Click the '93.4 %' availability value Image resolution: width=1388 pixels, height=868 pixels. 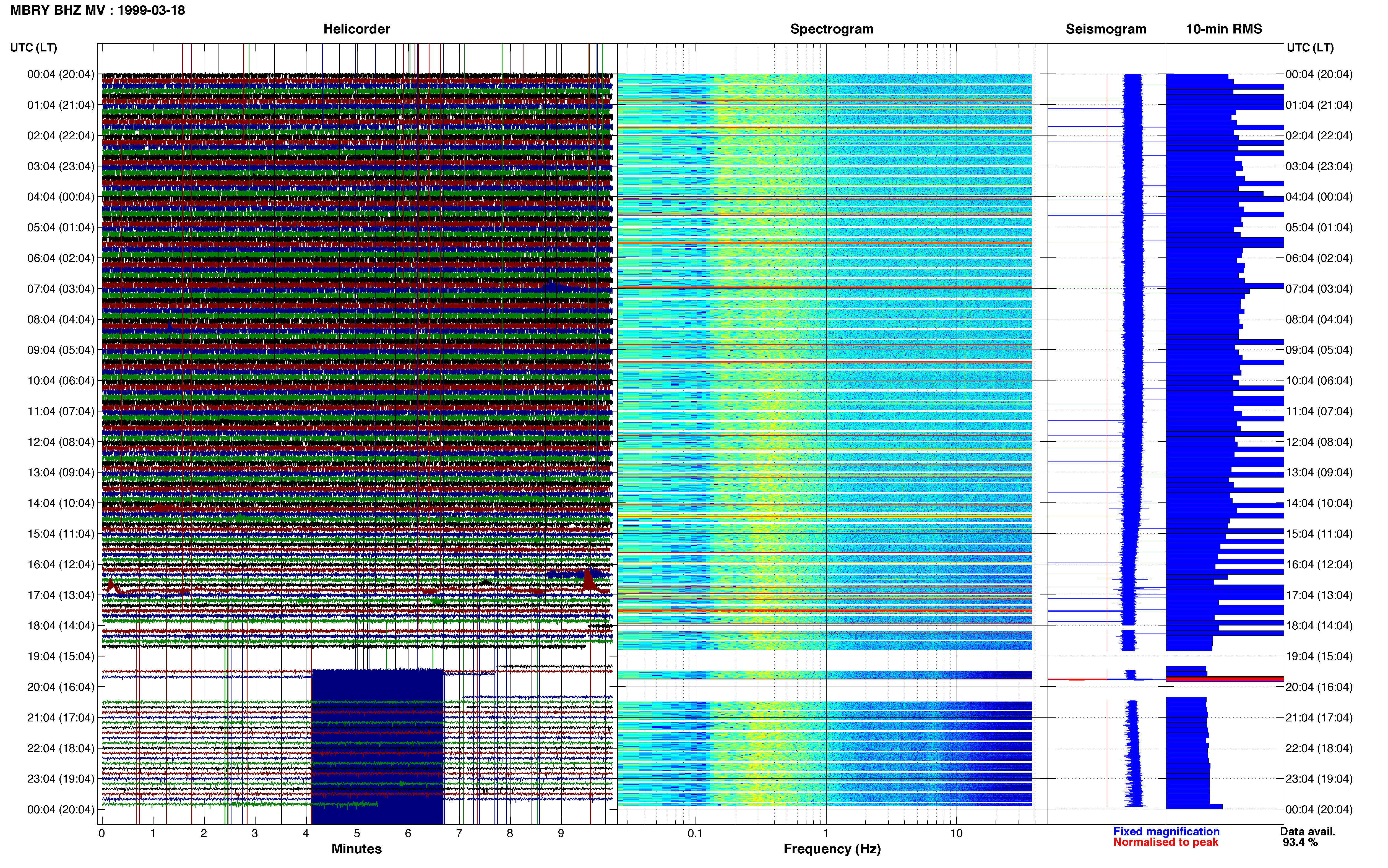1300,842
